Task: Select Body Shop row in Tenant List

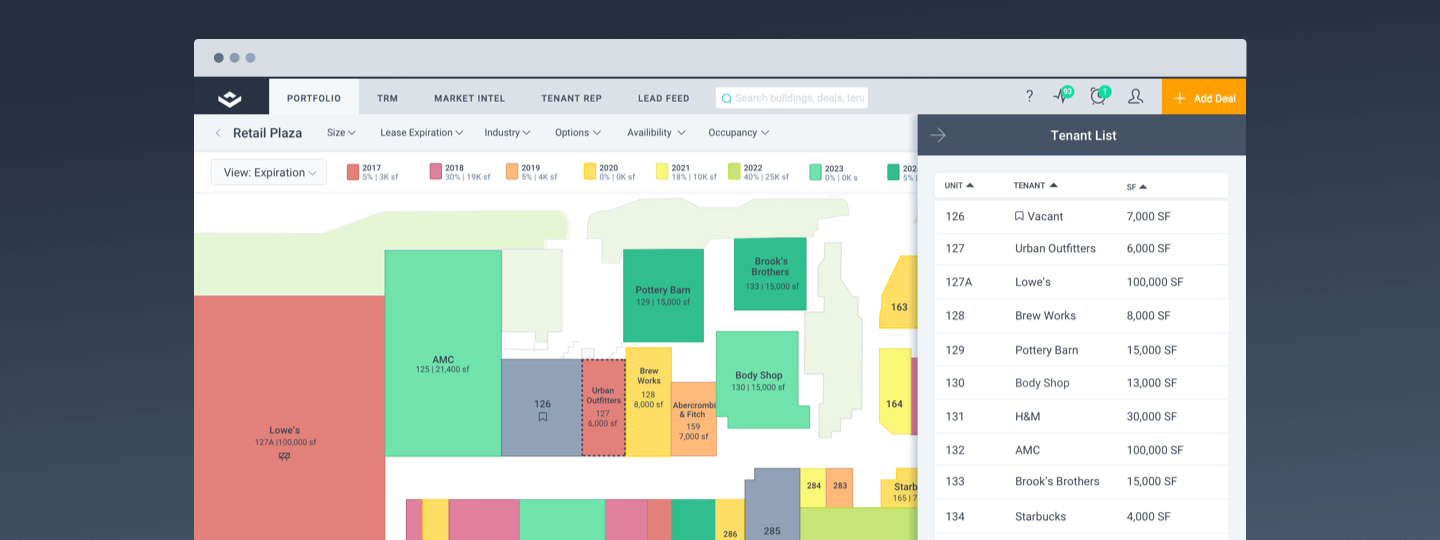Action: pos(1081,383)
